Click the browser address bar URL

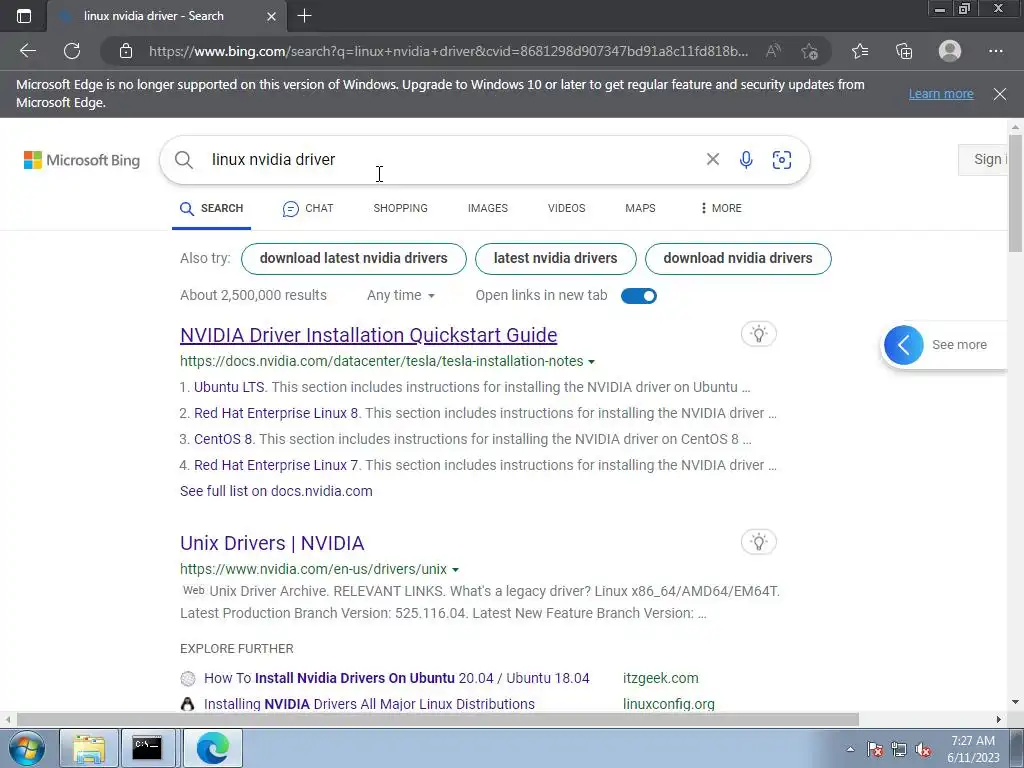448,51
